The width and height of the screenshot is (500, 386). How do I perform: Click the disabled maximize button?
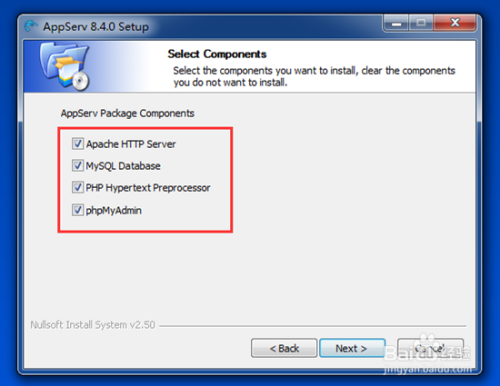421,23
